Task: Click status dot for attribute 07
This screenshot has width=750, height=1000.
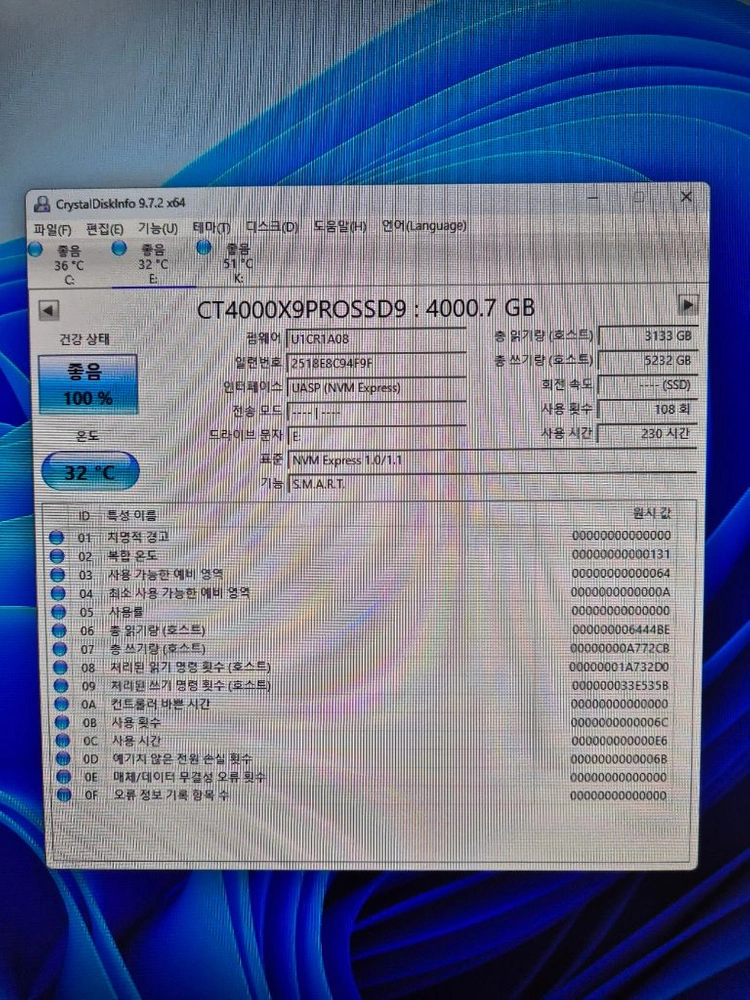Action: point(60,649)
